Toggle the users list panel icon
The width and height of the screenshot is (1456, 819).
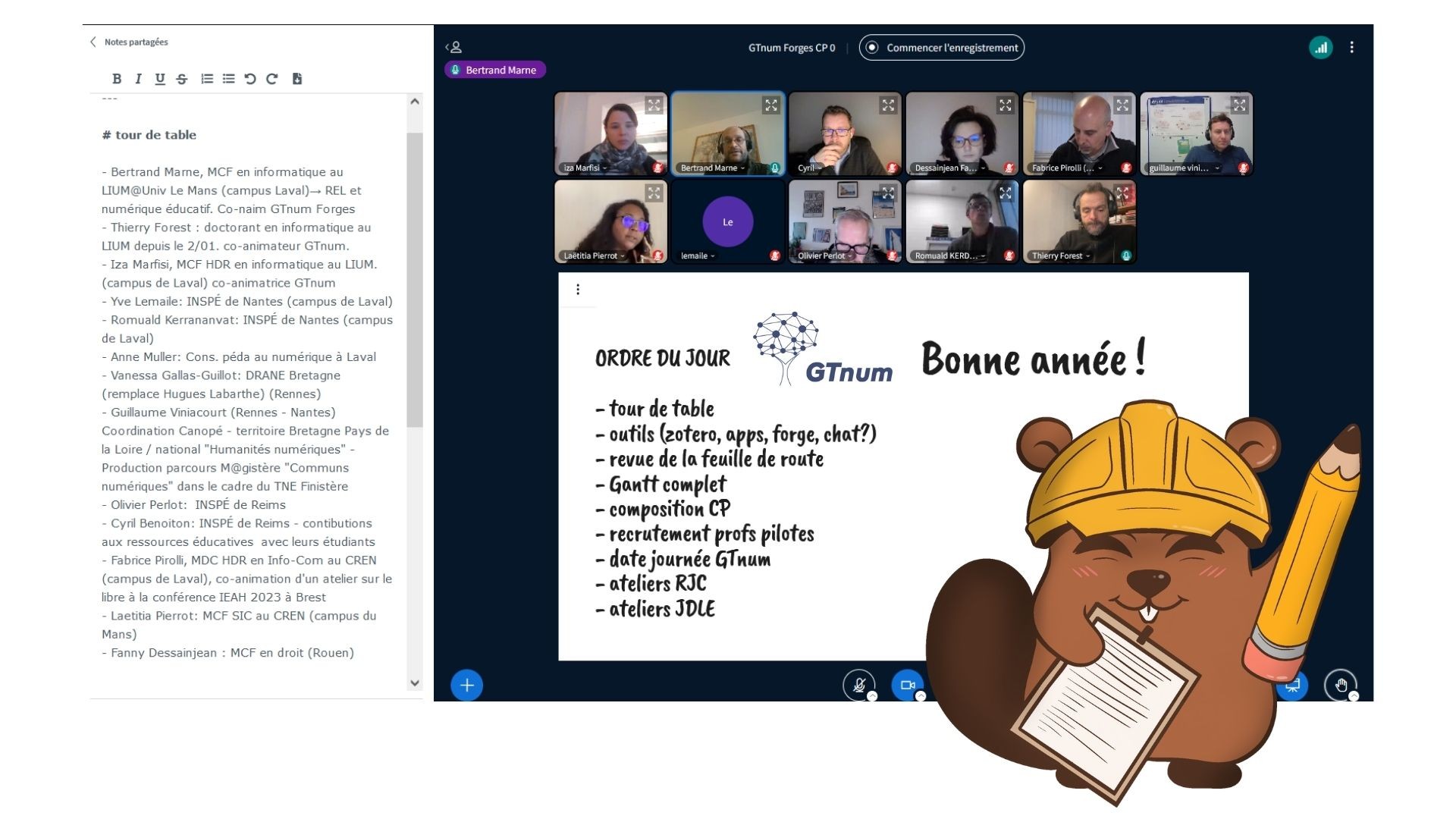[x=453, y=47]
